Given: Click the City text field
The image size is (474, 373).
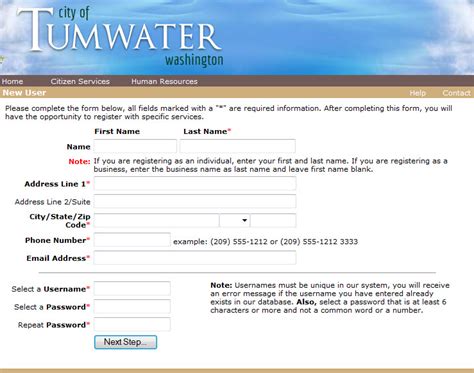Looking at the screenshot, I should coord(156,220).
